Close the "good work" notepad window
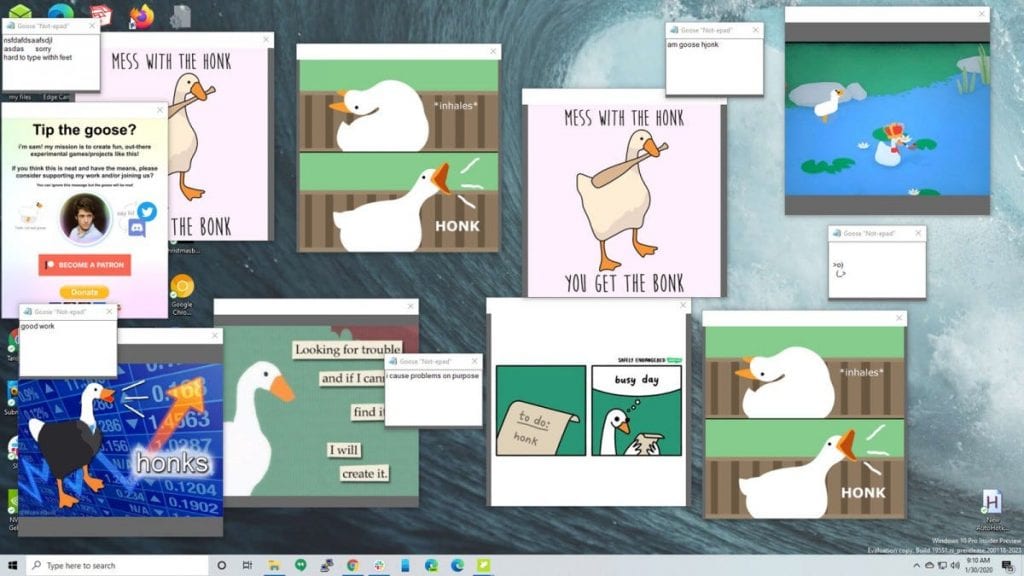1024x576 pixels. pyautogui.click(x=109, y=312)
